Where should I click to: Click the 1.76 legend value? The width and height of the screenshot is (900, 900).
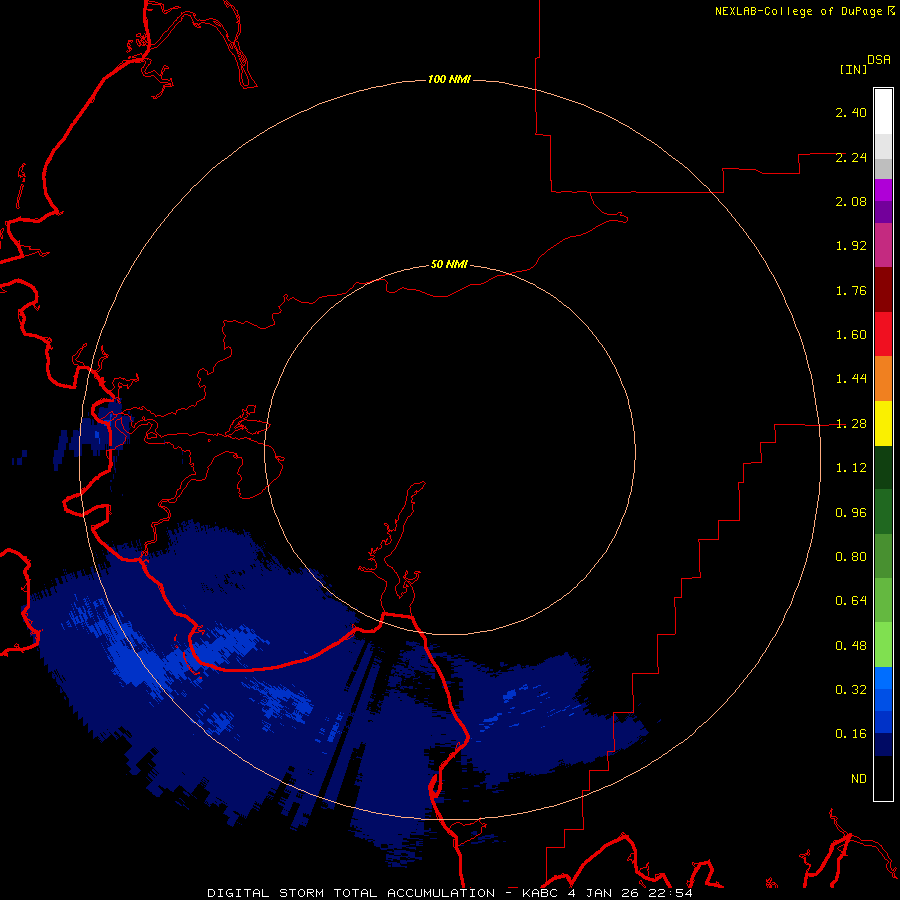[x=851, y=290]
